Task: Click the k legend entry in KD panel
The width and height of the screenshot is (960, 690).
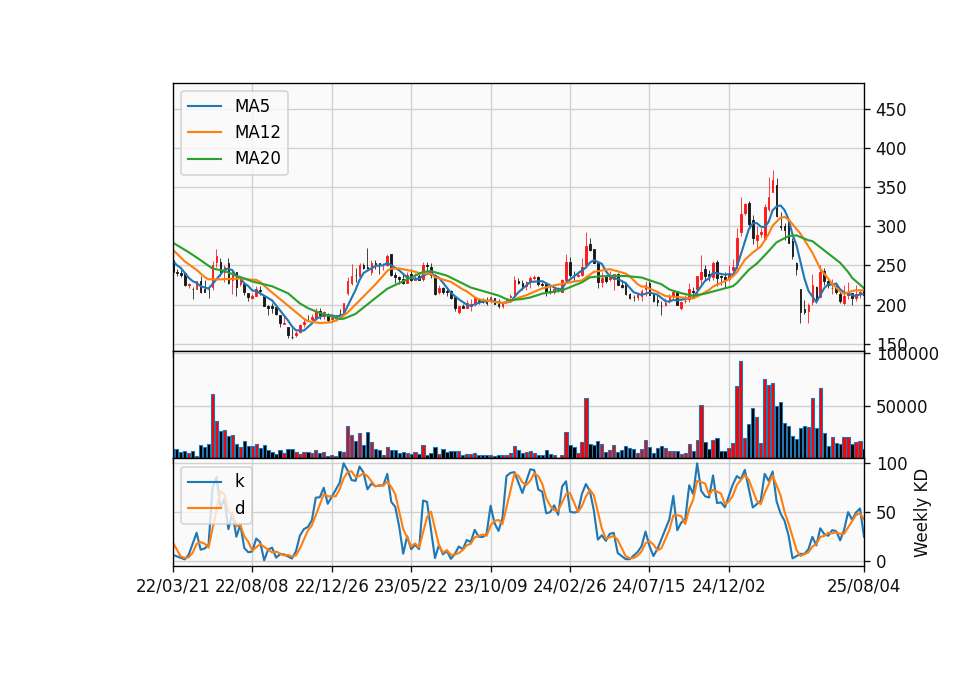Action: (239, 481)
